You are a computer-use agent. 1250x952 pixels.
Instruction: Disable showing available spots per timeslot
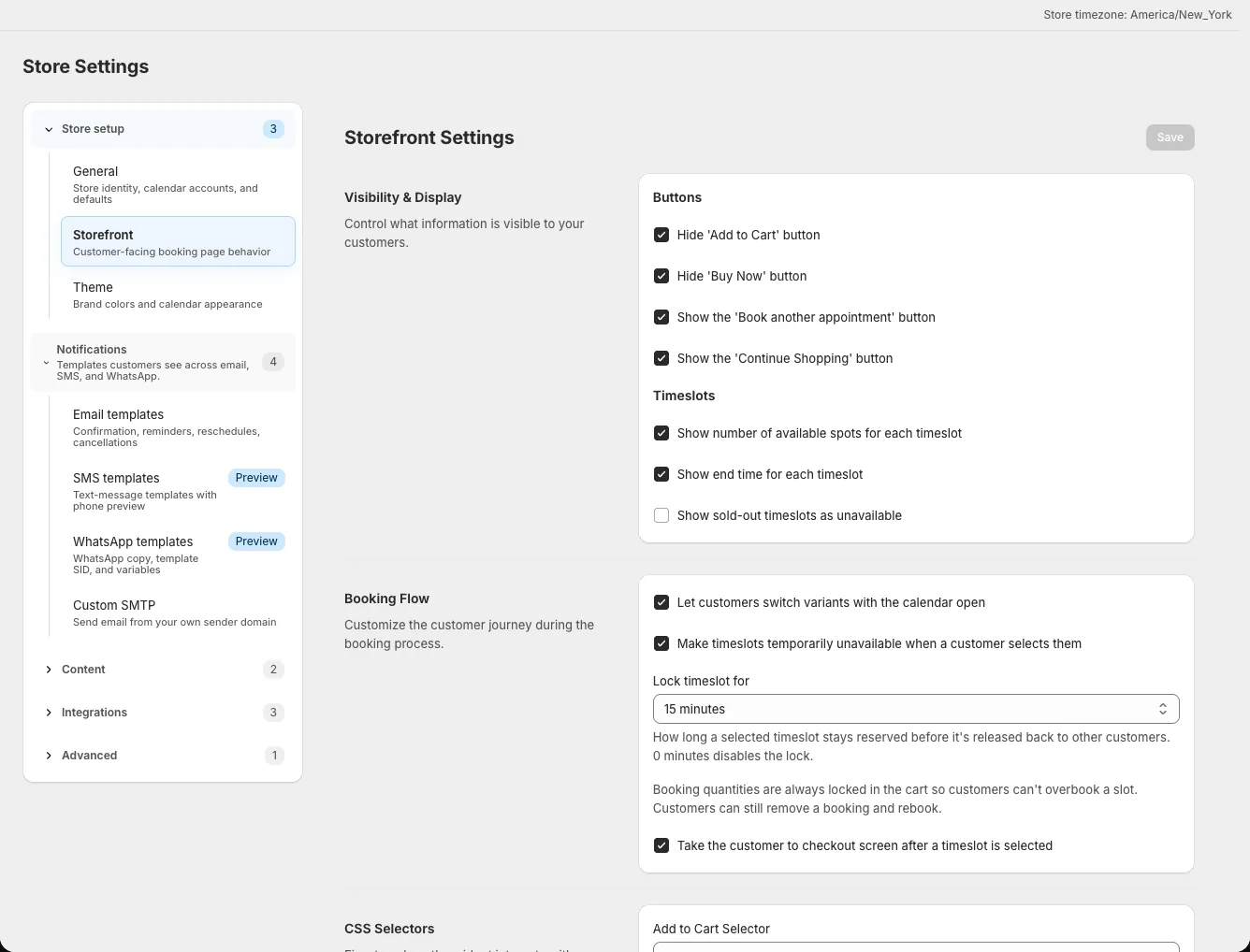661,433
